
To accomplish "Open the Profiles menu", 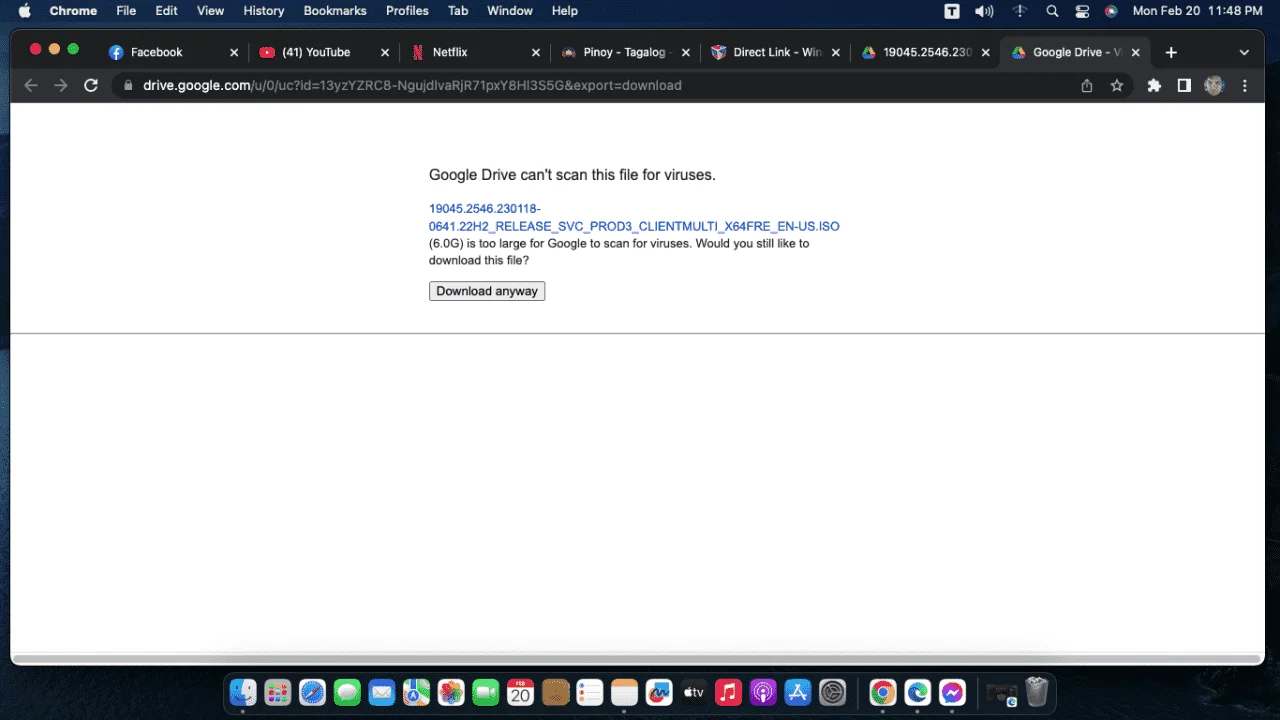I will pos(407,11).
